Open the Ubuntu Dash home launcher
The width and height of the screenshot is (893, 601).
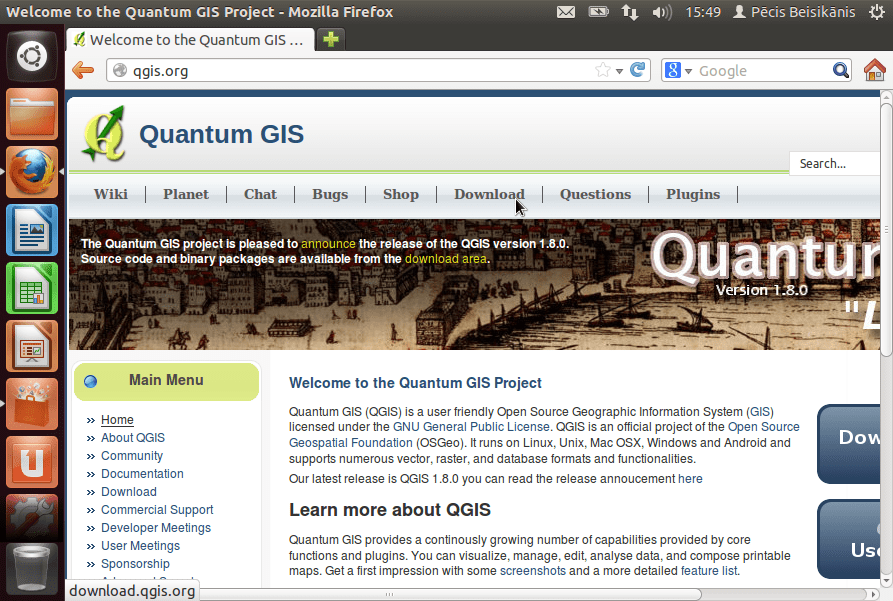32,56
